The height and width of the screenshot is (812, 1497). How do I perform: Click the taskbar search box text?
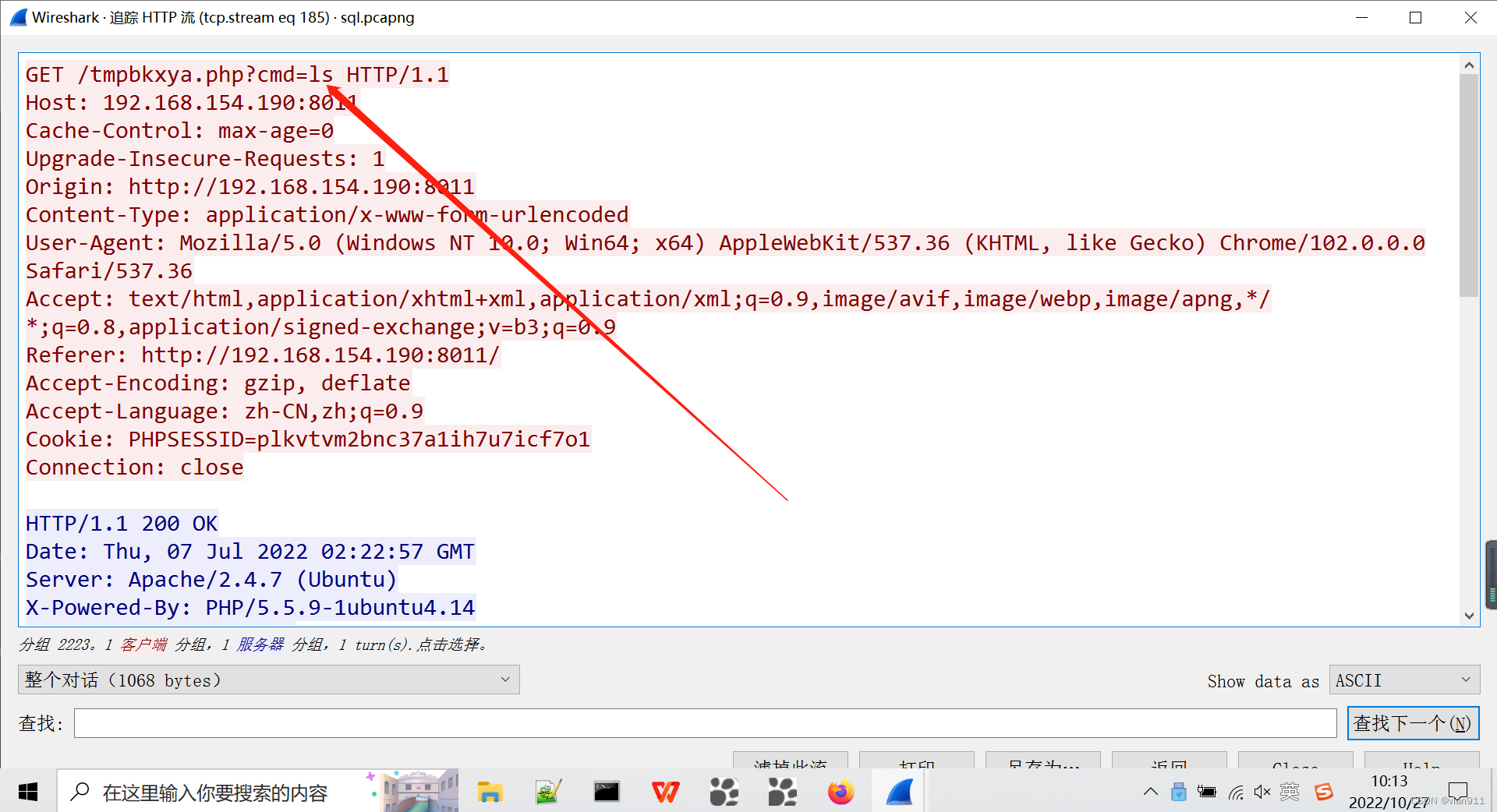click(x=215, y=793)
